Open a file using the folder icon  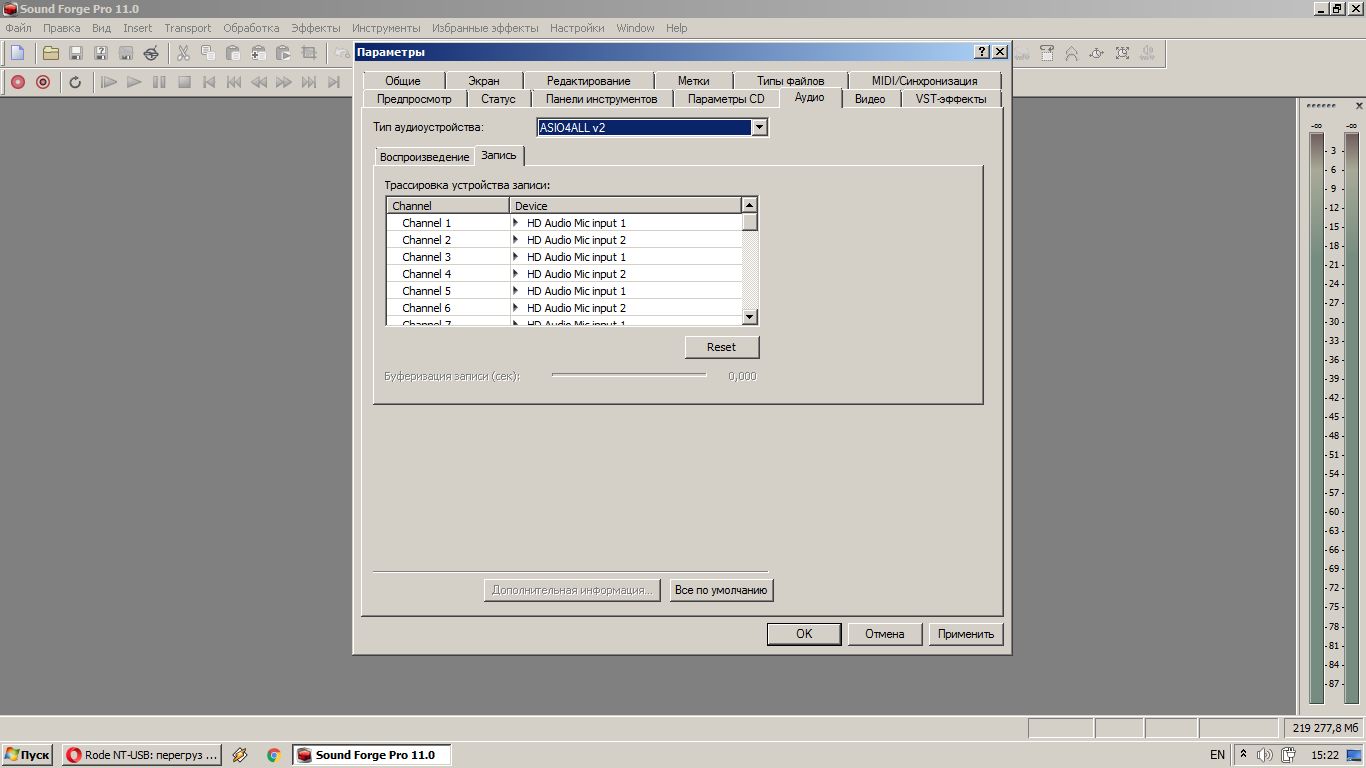50,53
